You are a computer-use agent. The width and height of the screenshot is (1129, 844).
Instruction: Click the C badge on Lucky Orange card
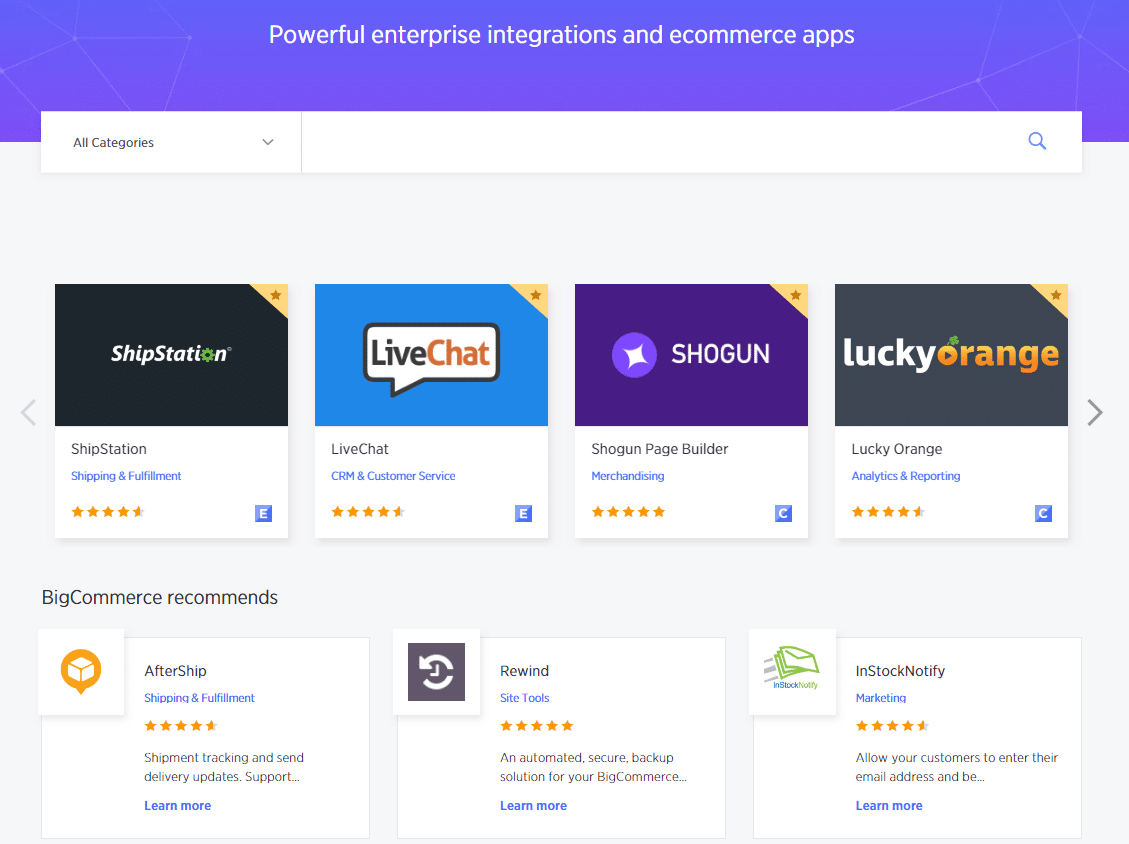[x=1043, y=514]
